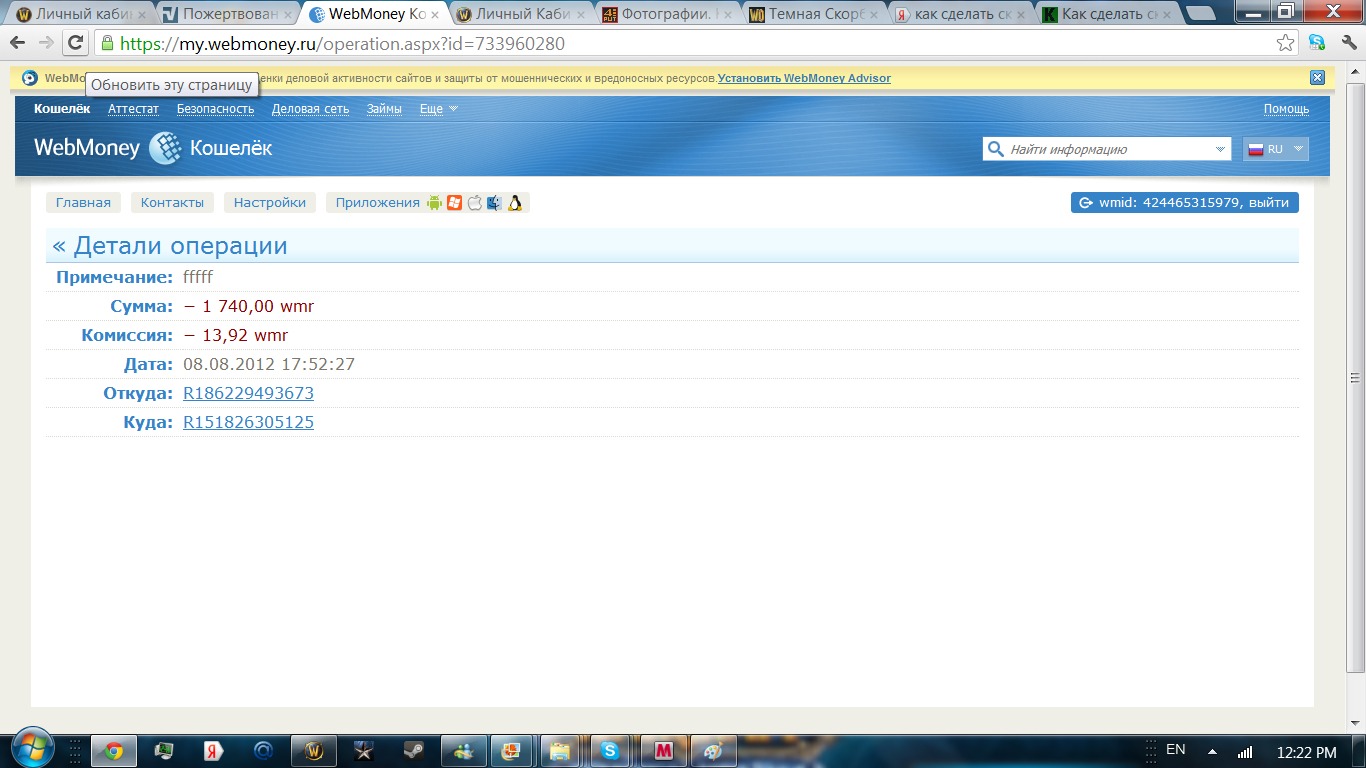Screen dimensions: 1366x768
Task: Open the red M taskbar icon
Action: click(x=663, y=751)
